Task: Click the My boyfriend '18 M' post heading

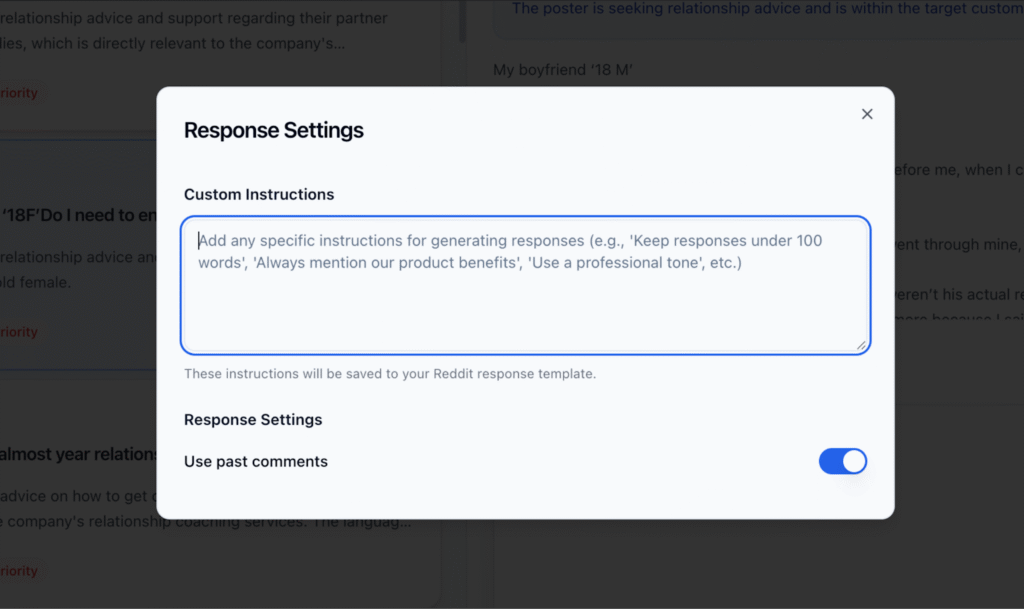Action: click(562, 69)
